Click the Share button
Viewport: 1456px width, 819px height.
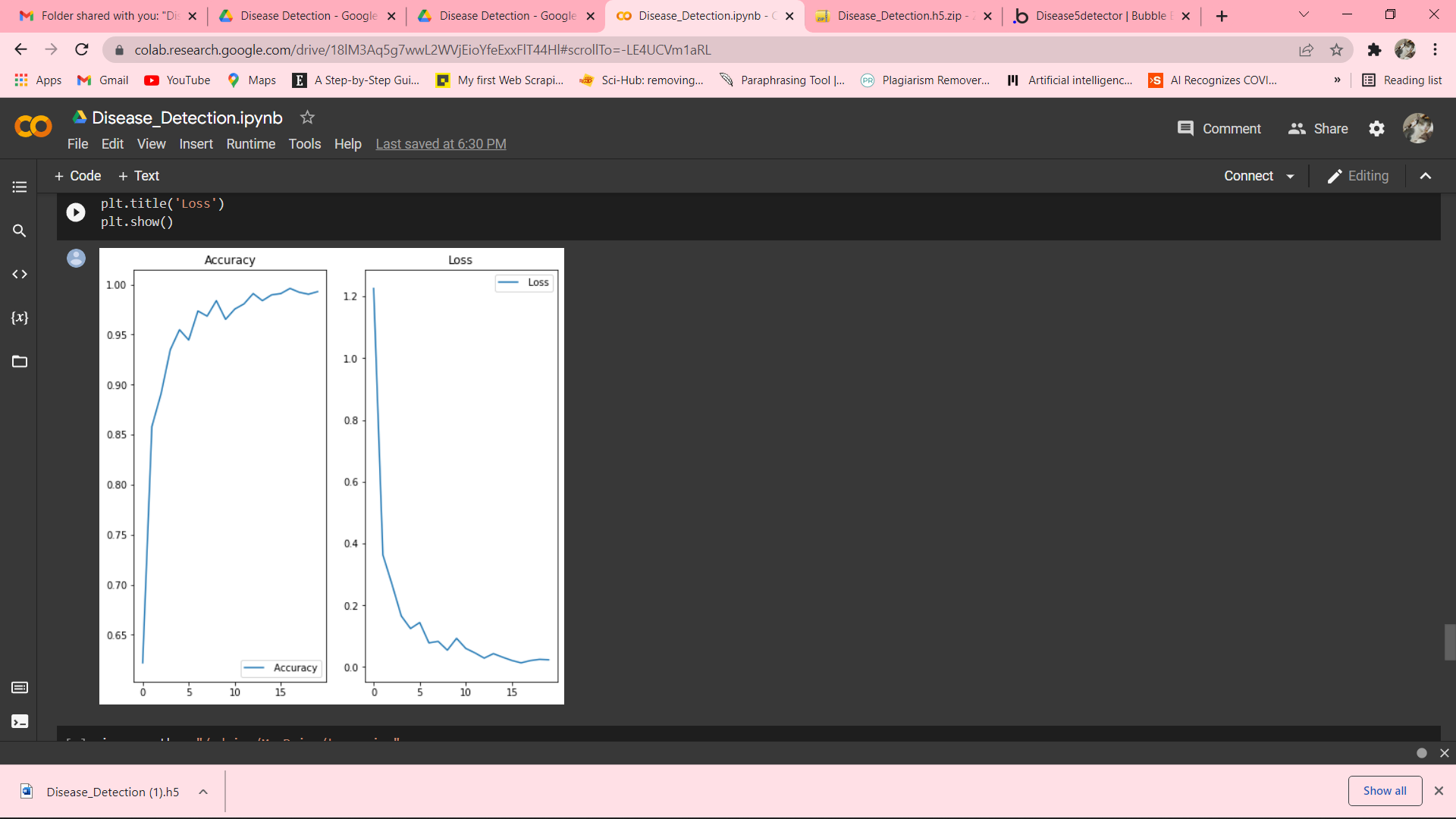[x=1318, y=129]
